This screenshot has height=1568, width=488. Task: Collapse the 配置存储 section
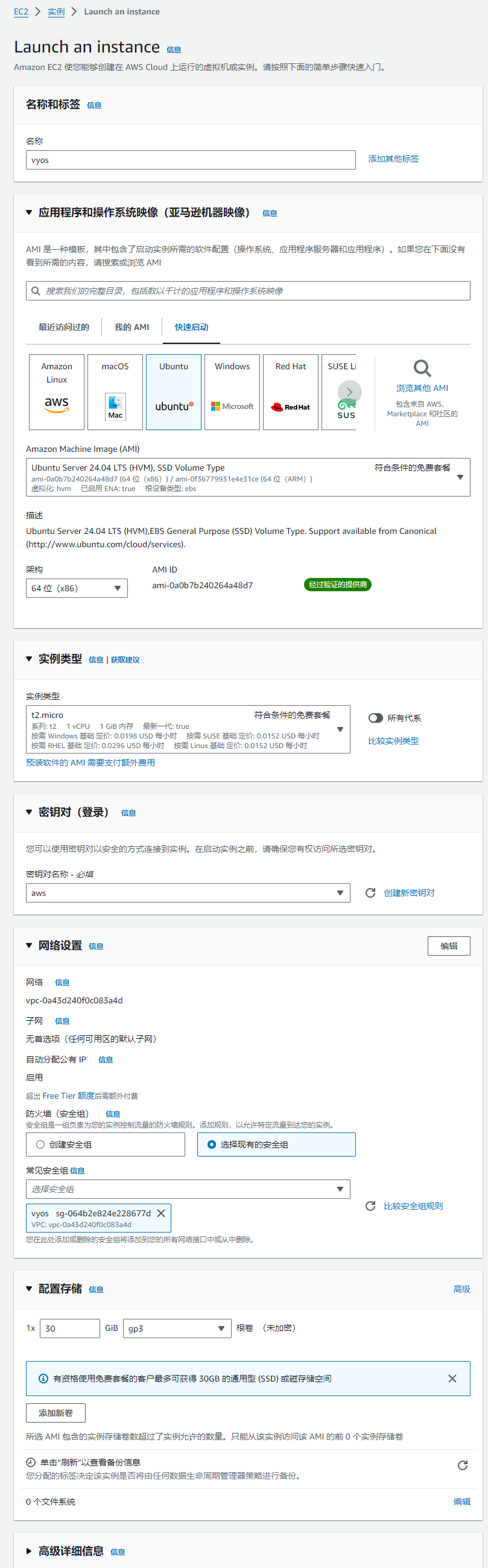pos(28,1289)
